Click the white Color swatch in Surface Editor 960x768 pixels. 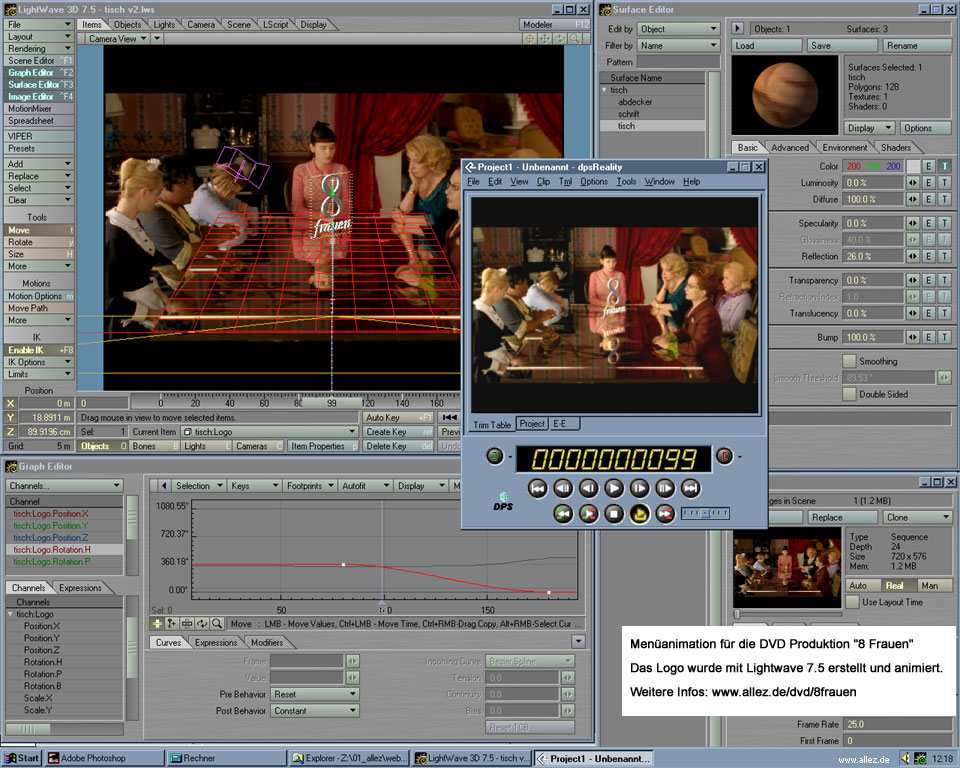[912, 166]
